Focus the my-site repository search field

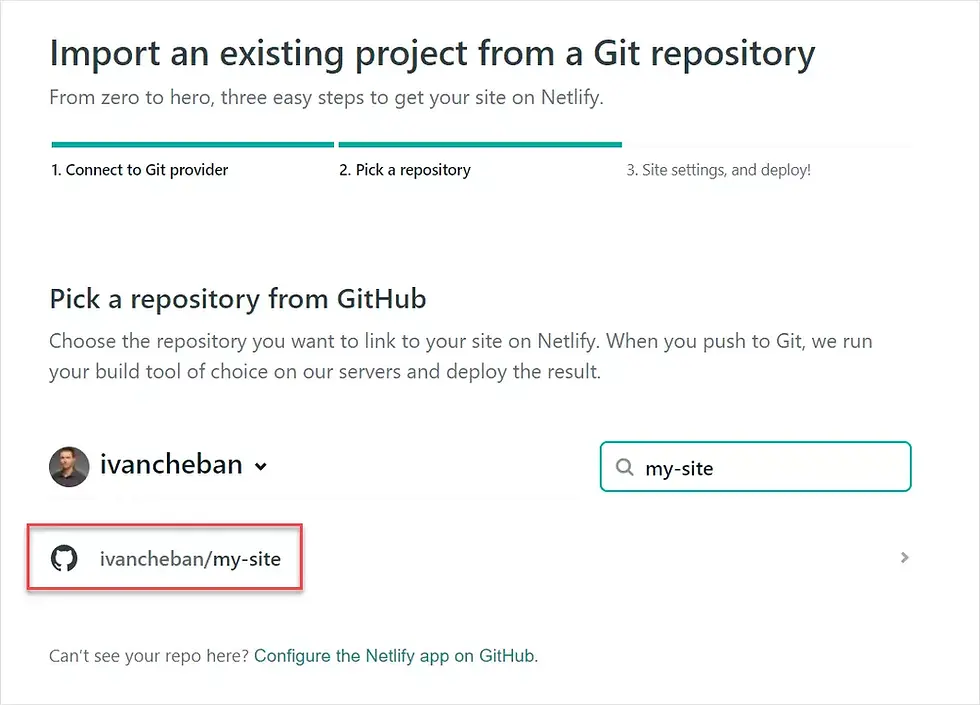755,467
